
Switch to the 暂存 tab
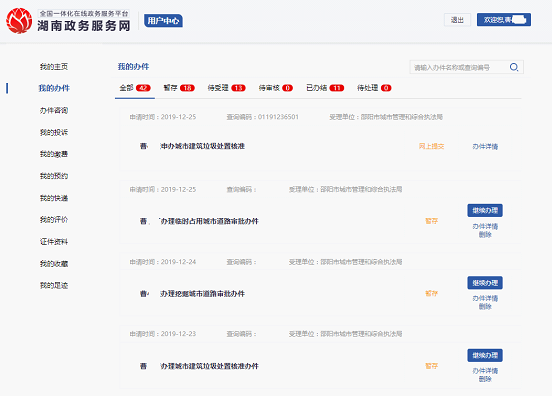coord(179,88)
